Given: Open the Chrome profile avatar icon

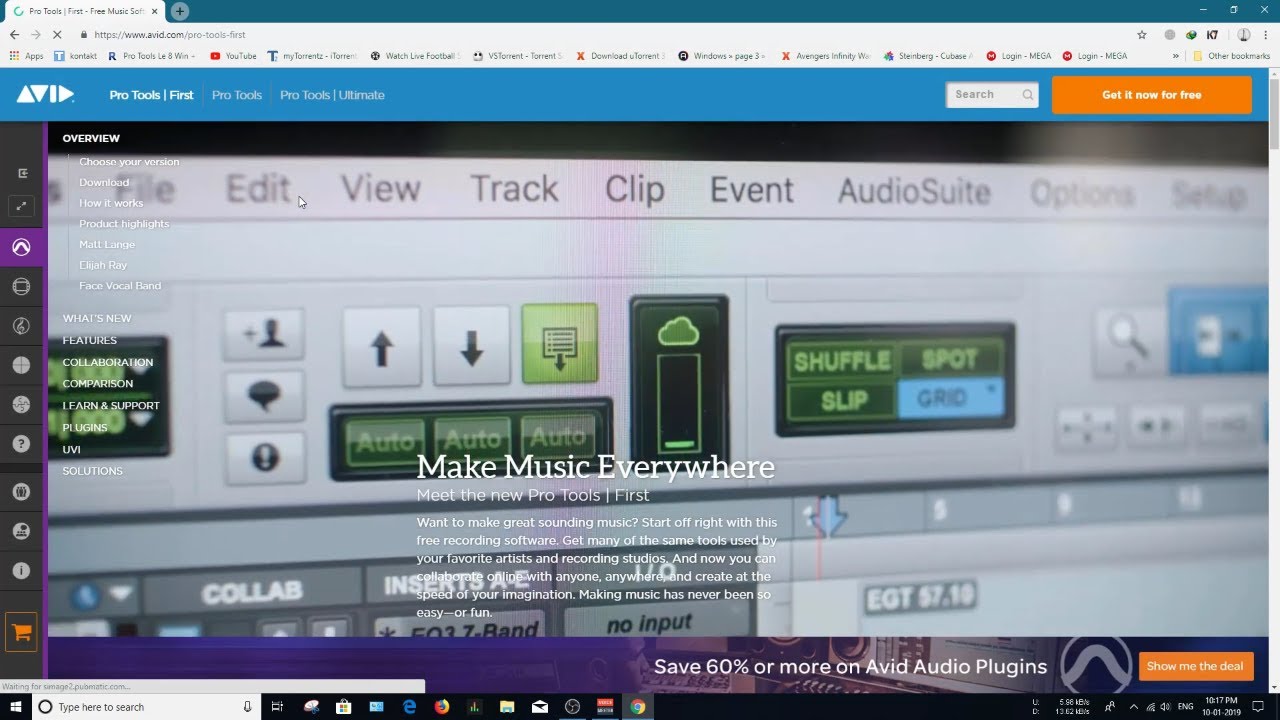Looking at the screenshot, I should 1244,34.
